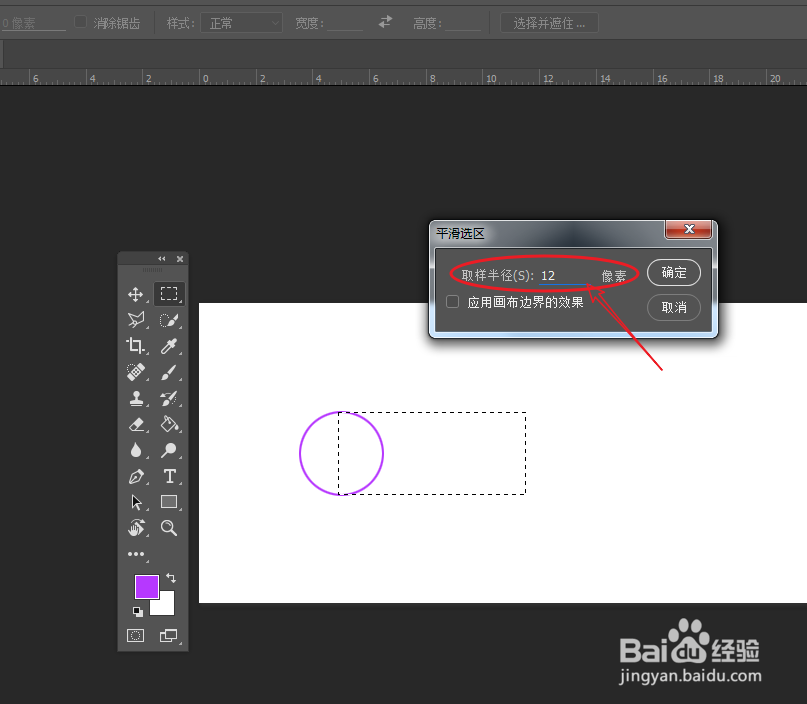
Task: Open the white background color picker
Action: point(166,607)
